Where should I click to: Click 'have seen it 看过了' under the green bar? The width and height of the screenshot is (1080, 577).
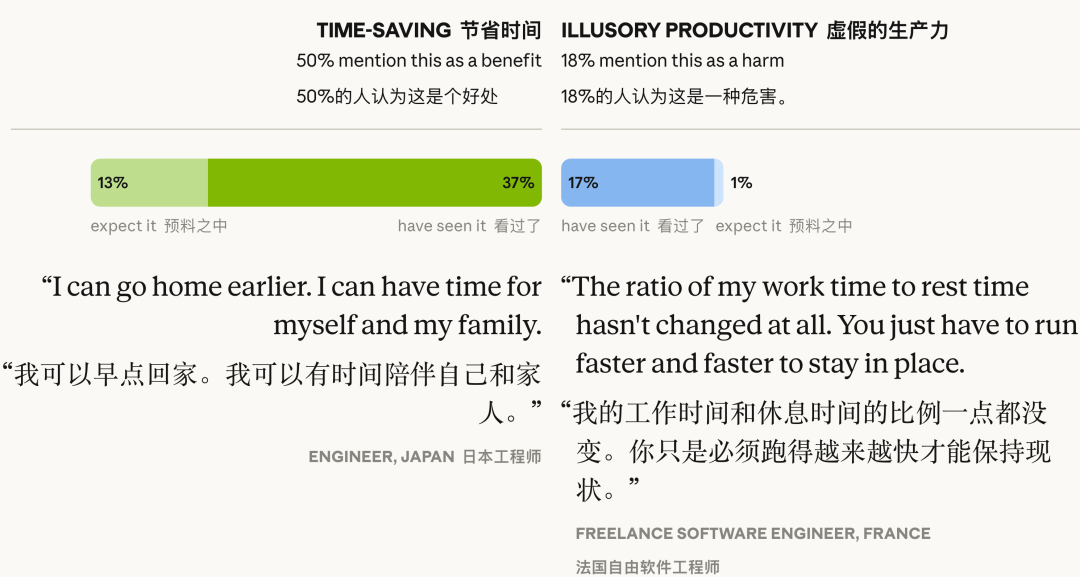(469, 226)
